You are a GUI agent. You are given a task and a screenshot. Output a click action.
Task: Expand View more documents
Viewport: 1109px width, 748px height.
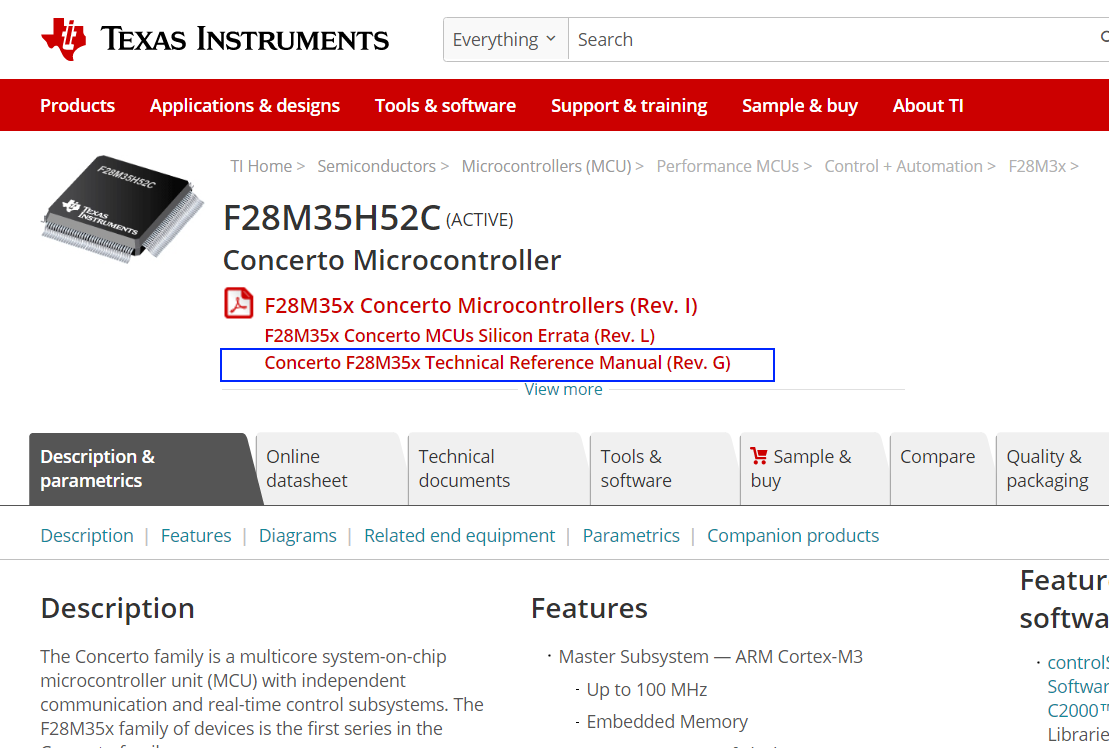pos(563,390)
